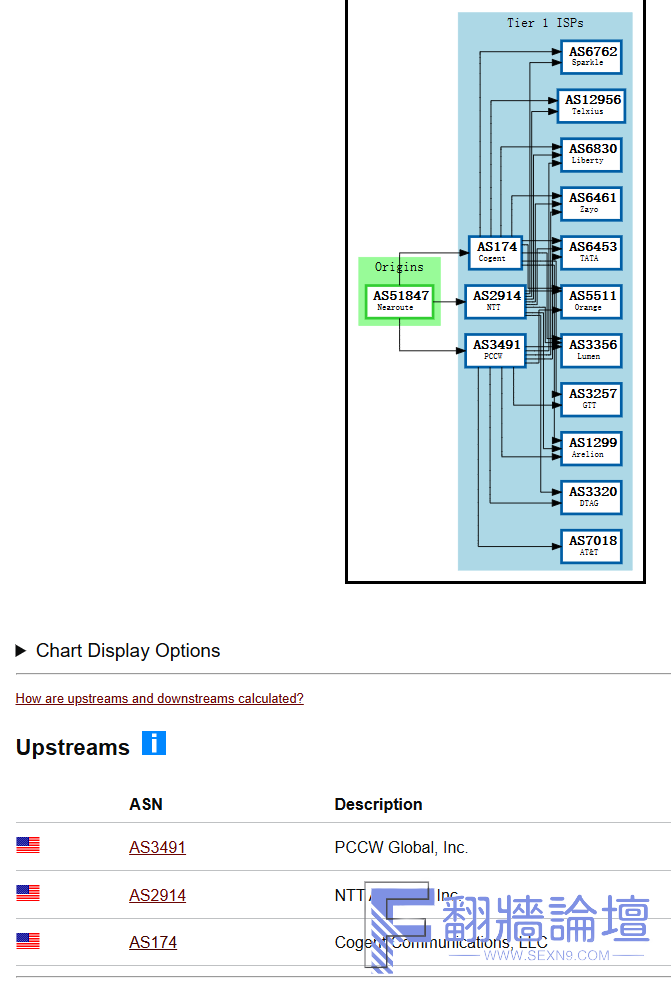Click the AS6762 Sparkle node

pos(592,56)
